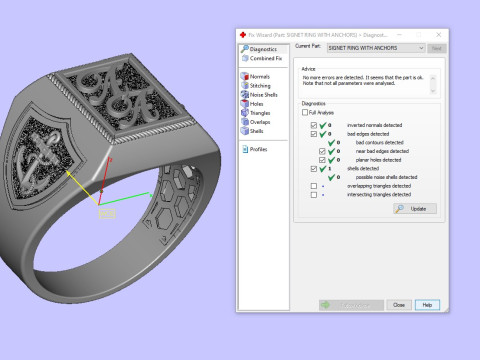Uncheck inverted normals detected checkbox
The height and width of the screenshot is (360, 480).
click(314, 125)
